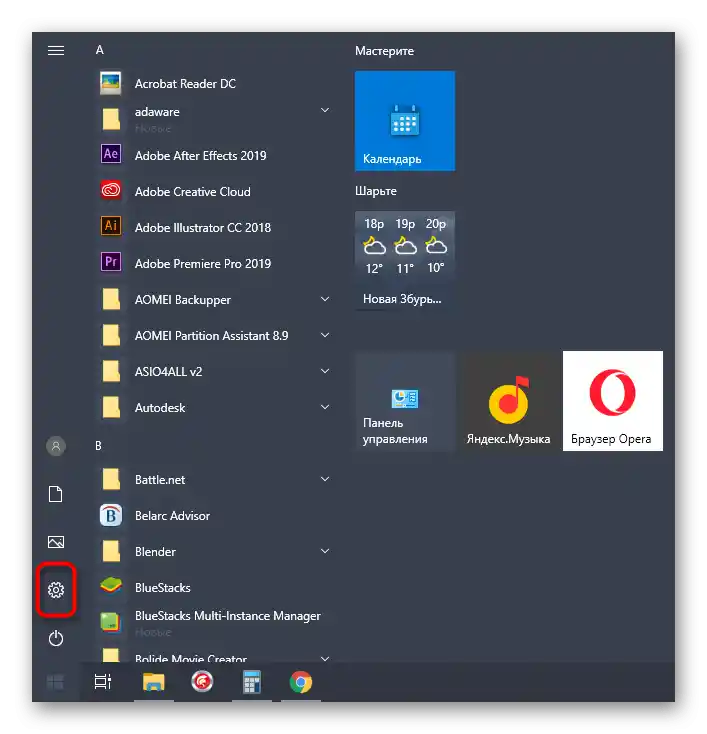The width and height of the screenshot is (707, 734).
Task: Click the adaware folder icon
Action: 111,119
